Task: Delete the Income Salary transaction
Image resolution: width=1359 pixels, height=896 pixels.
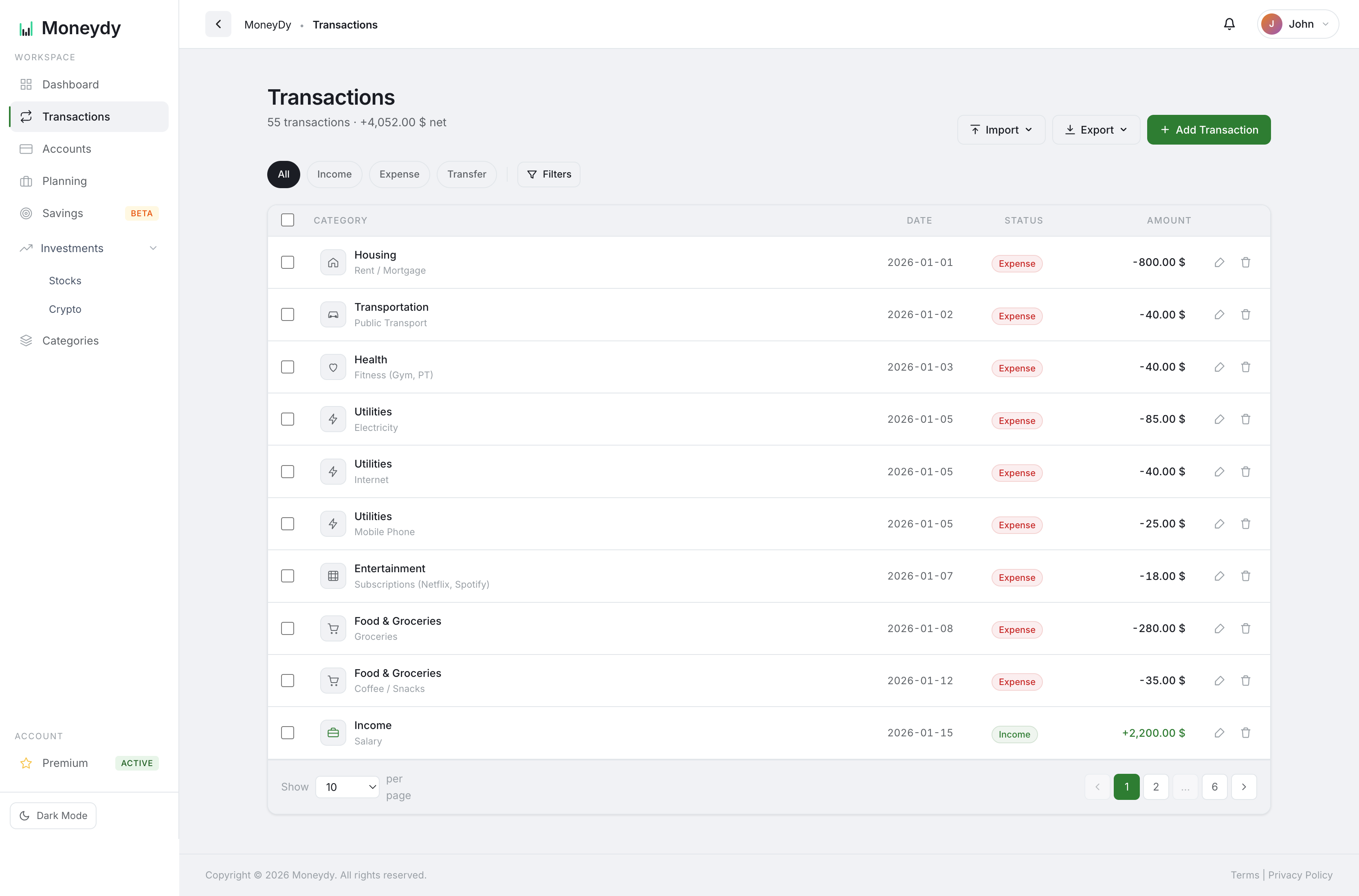Action: pyautogui.click(x=1246, y=733)
